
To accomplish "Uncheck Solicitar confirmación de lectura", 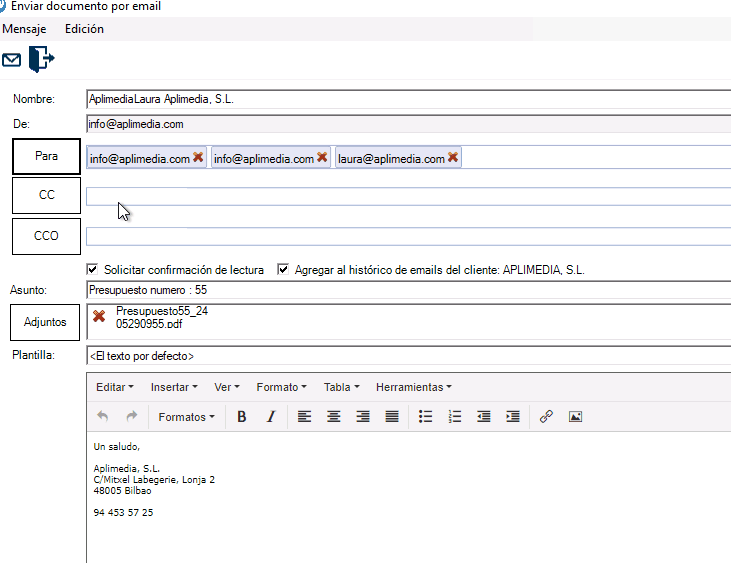I will point(93,270).
